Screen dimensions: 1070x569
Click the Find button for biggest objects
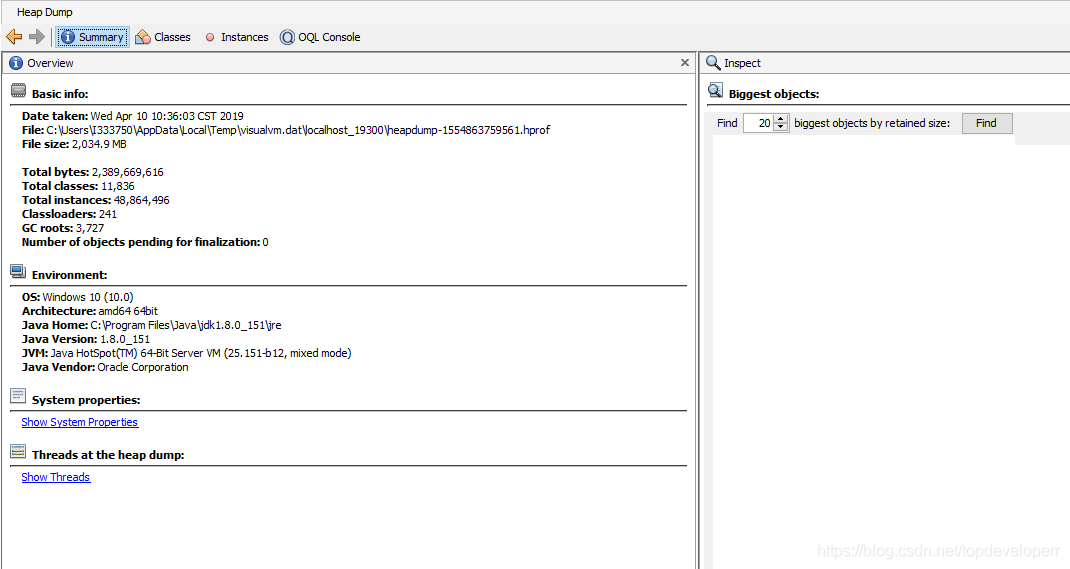pos(987,123)
